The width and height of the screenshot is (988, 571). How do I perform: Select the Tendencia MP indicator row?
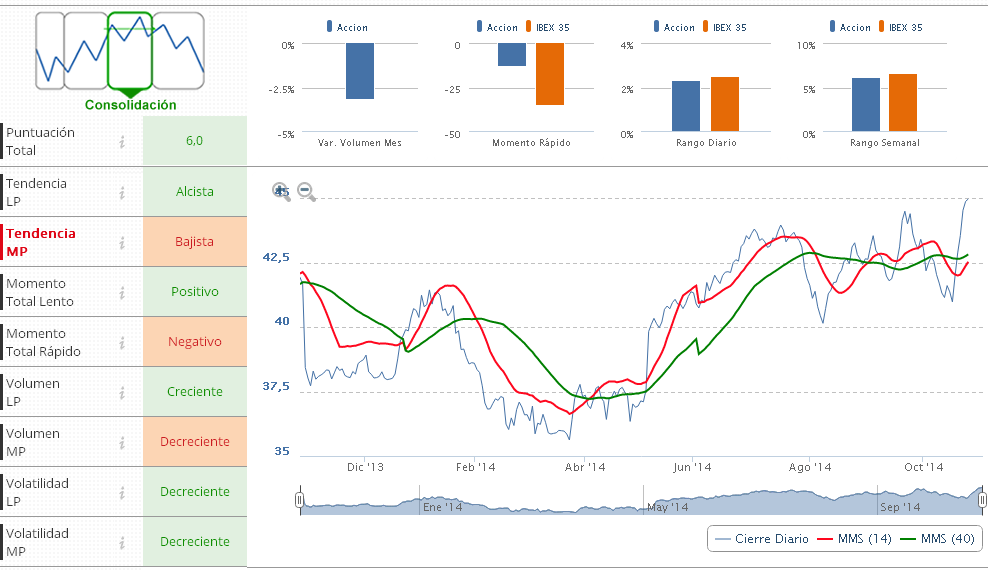60,242
